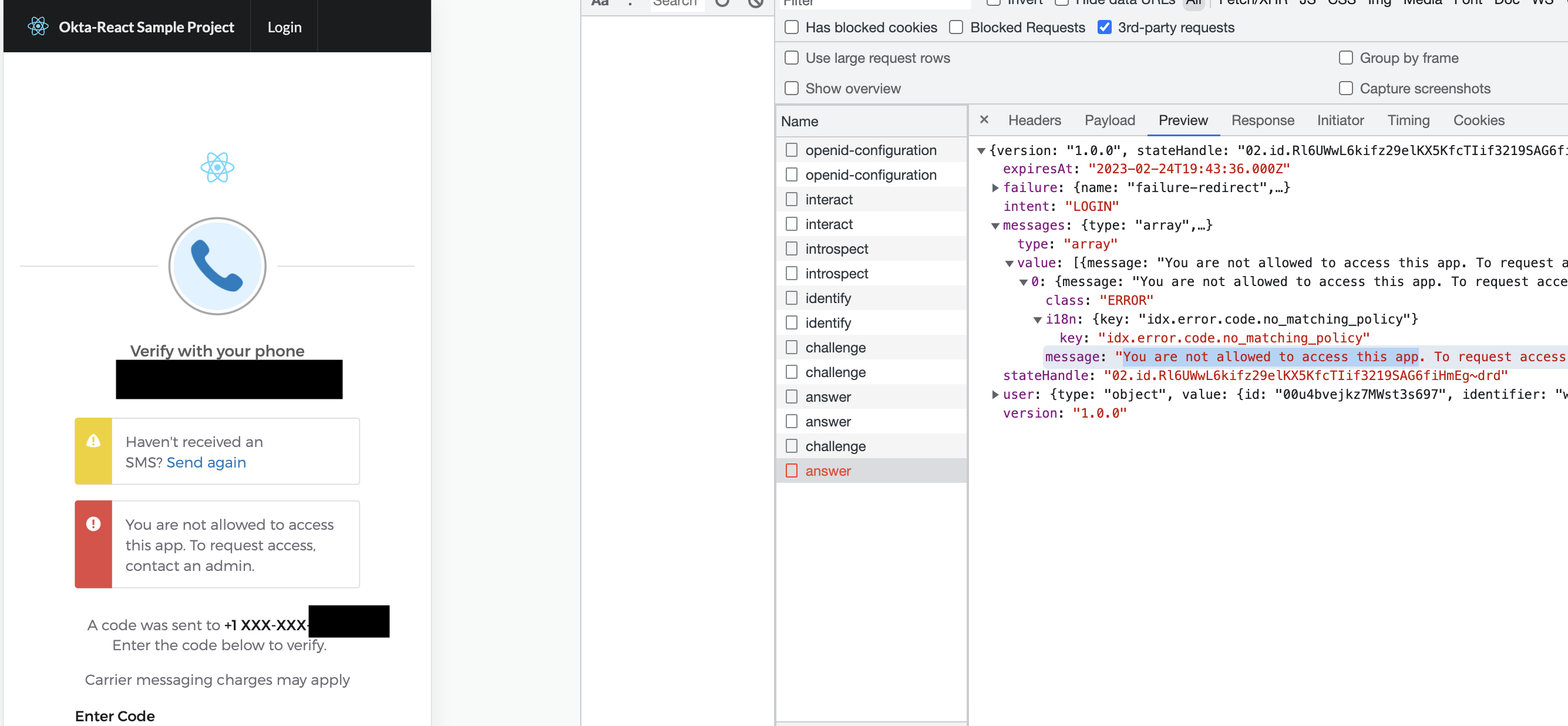Select the failed red answer request
The width and height of the screenshot is (1568, 726).
point(871,470)
